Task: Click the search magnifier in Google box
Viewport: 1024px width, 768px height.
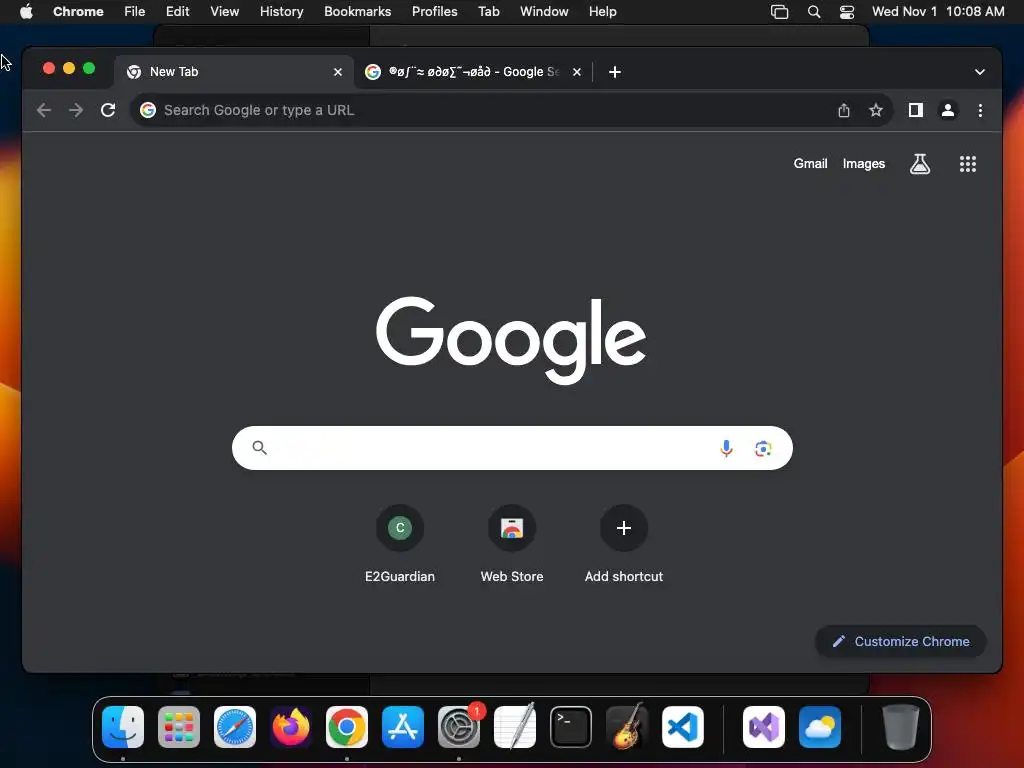Action: coord(259,448)
